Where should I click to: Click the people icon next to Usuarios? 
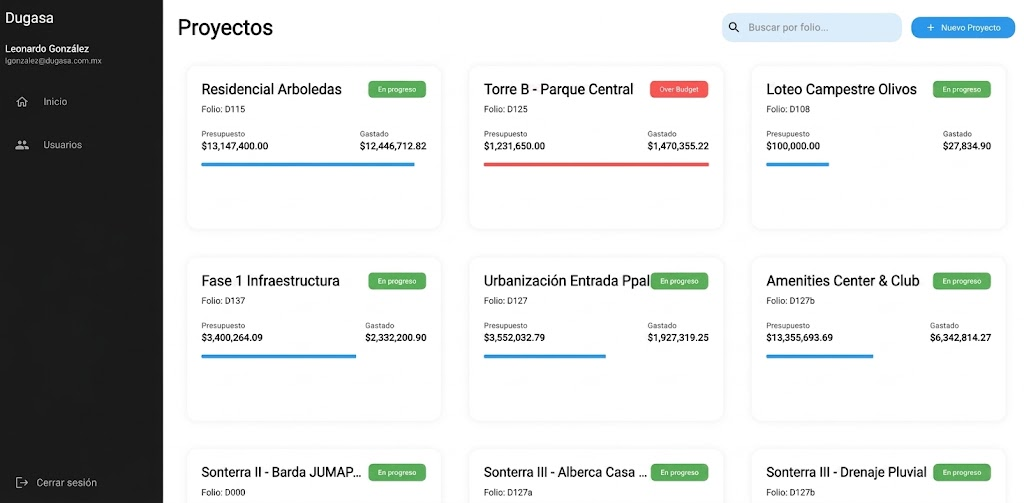click(22, 145)
